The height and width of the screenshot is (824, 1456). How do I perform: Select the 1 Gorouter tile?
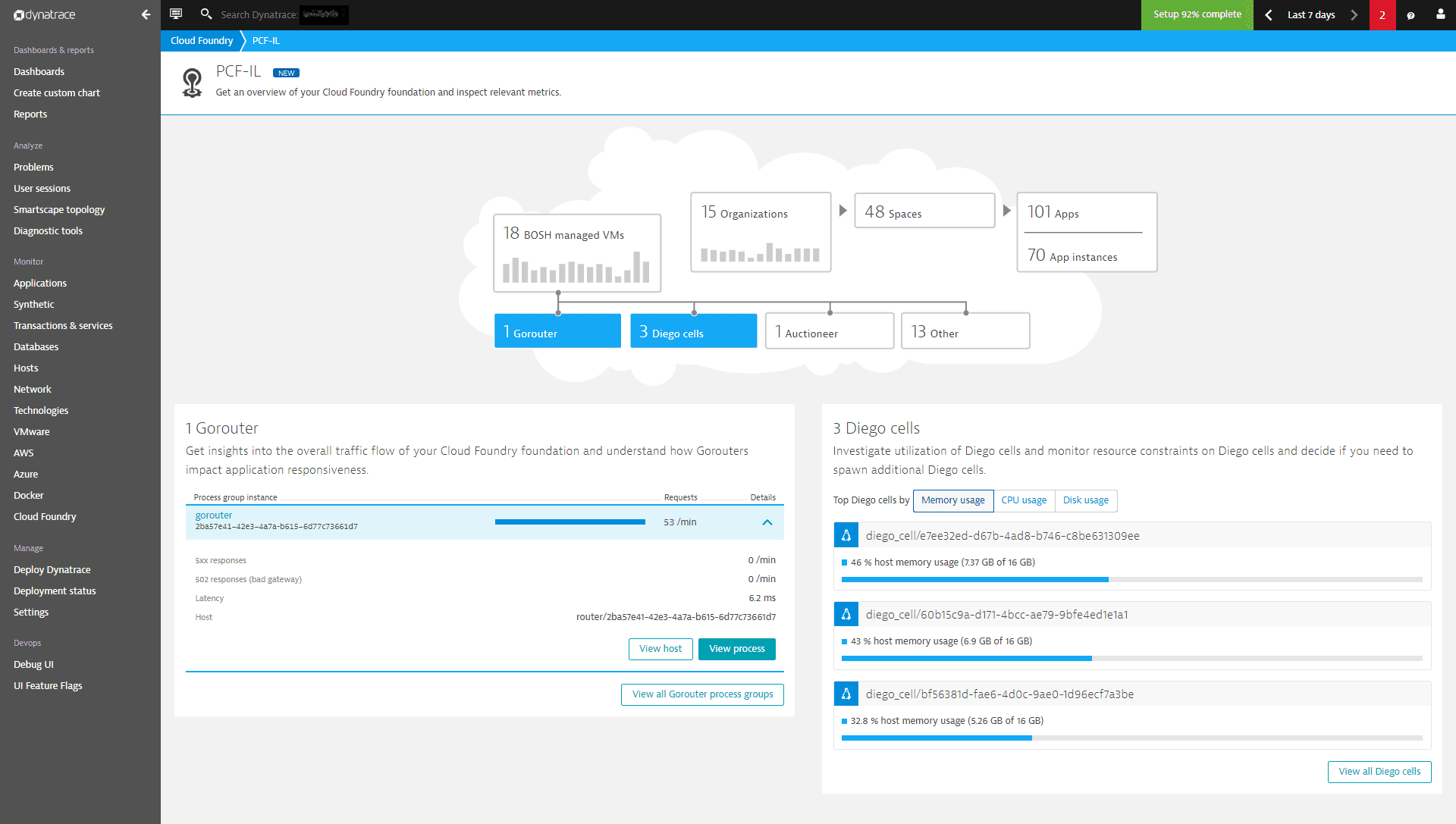[557, 331]
